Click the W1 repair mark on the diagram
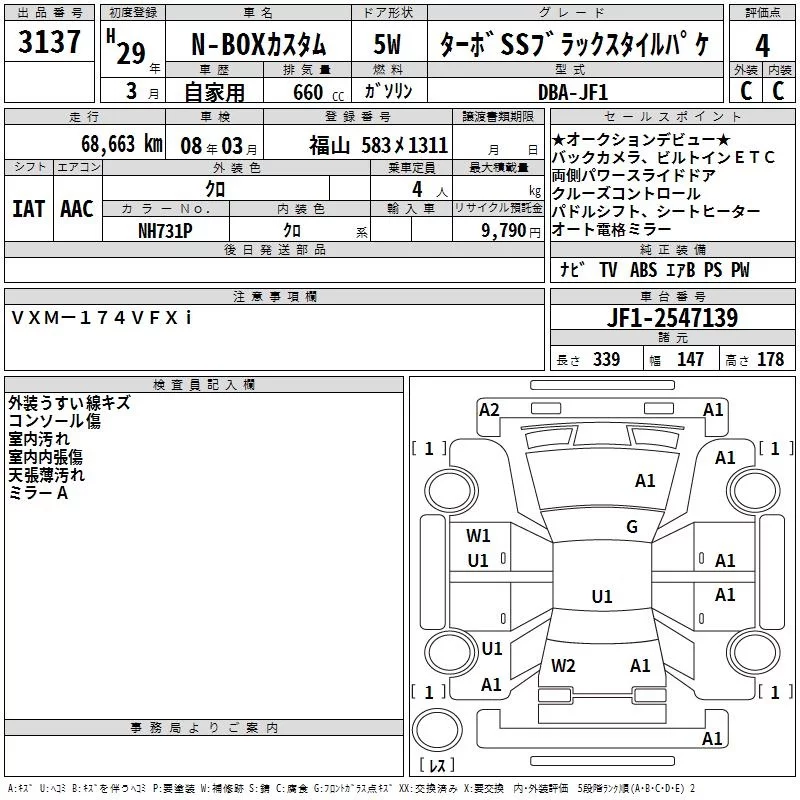 click(478, 536)
